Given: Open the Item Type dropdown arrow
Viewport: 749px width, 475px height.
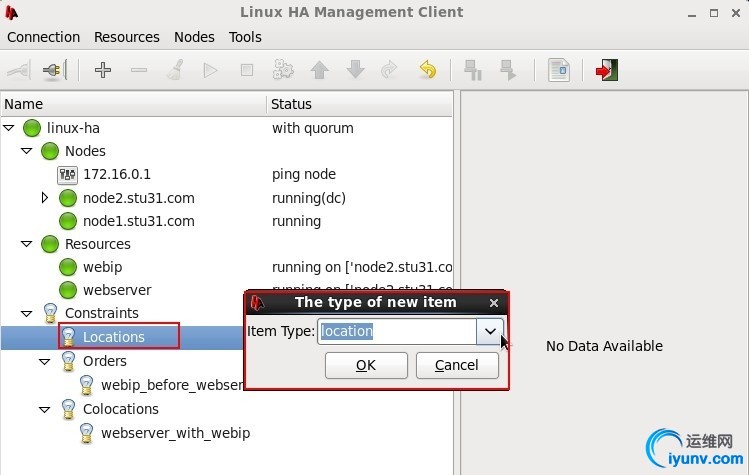Looking at the screenshot, I should (x=490, y=331).
